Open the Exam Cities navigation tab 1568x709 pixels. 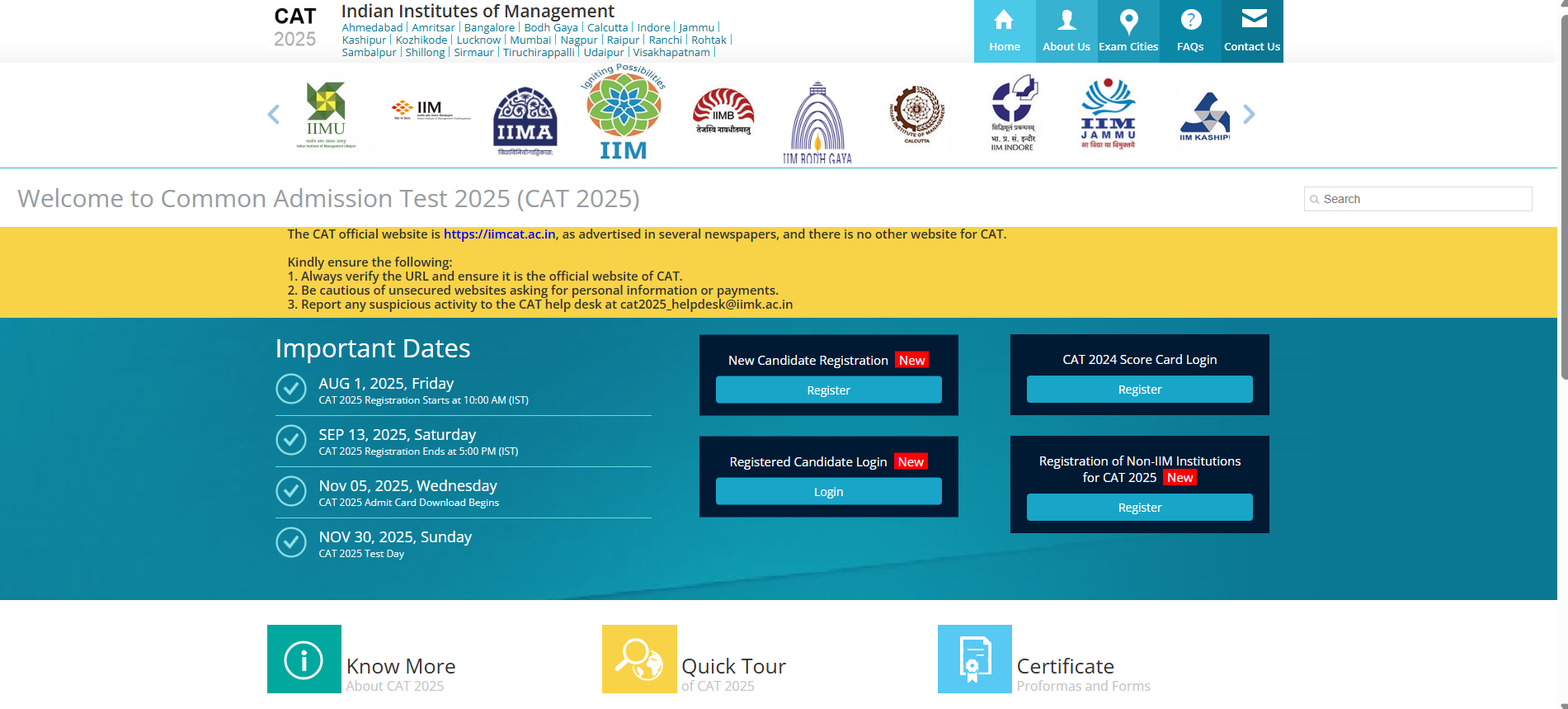[x=1128, y=31]
